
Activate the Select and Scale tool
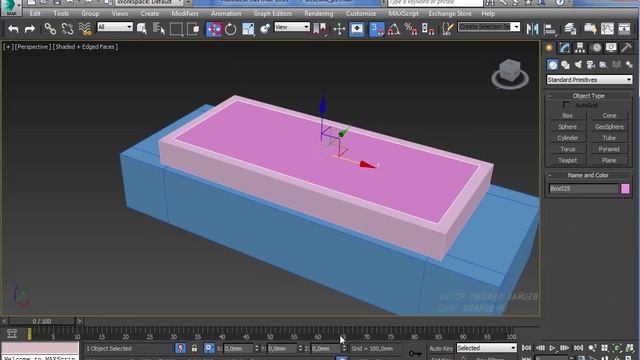[x=248, y=29]
